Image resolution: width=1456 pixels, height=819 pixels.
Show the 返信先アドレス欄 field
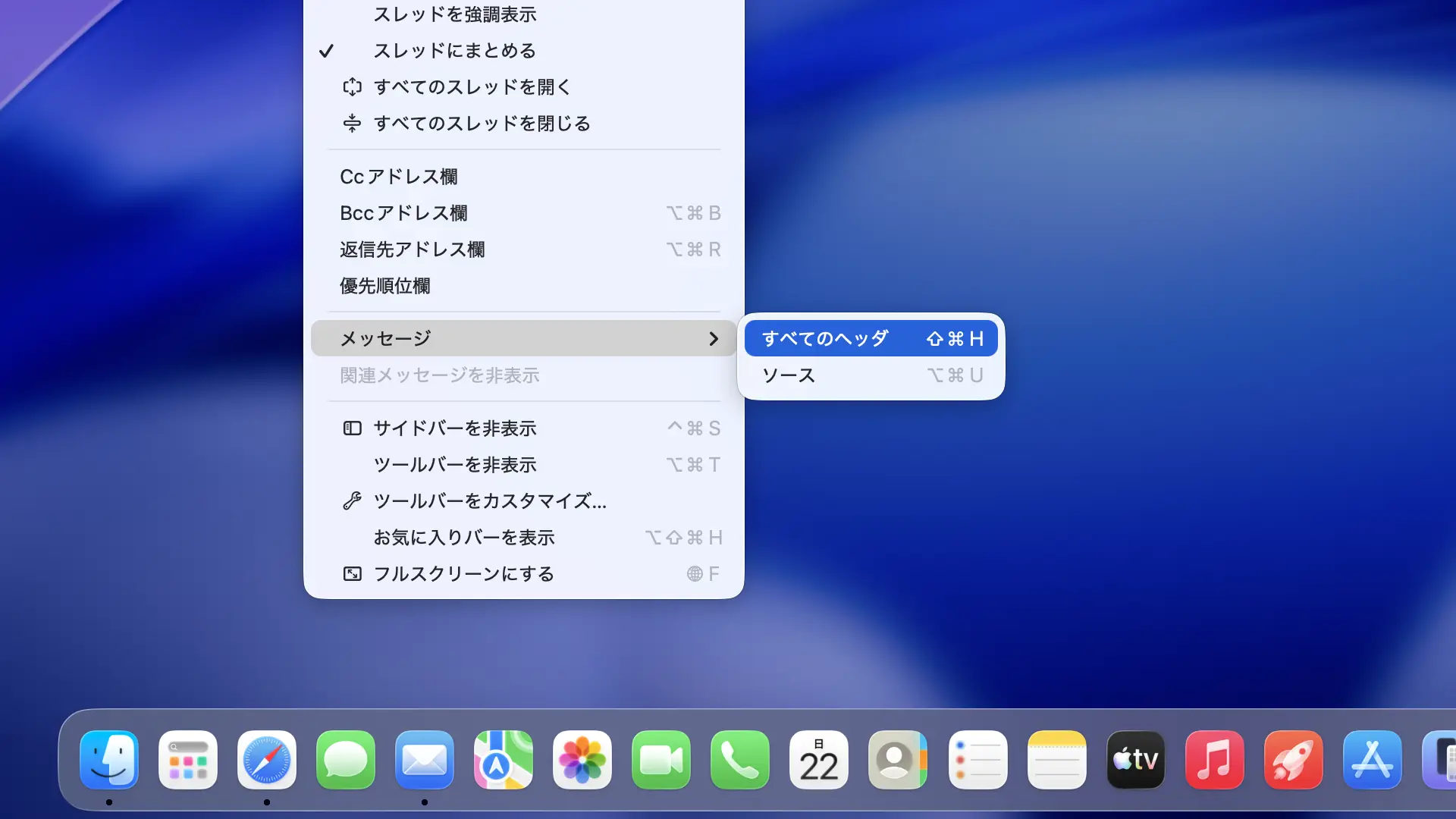pos(412,249)
